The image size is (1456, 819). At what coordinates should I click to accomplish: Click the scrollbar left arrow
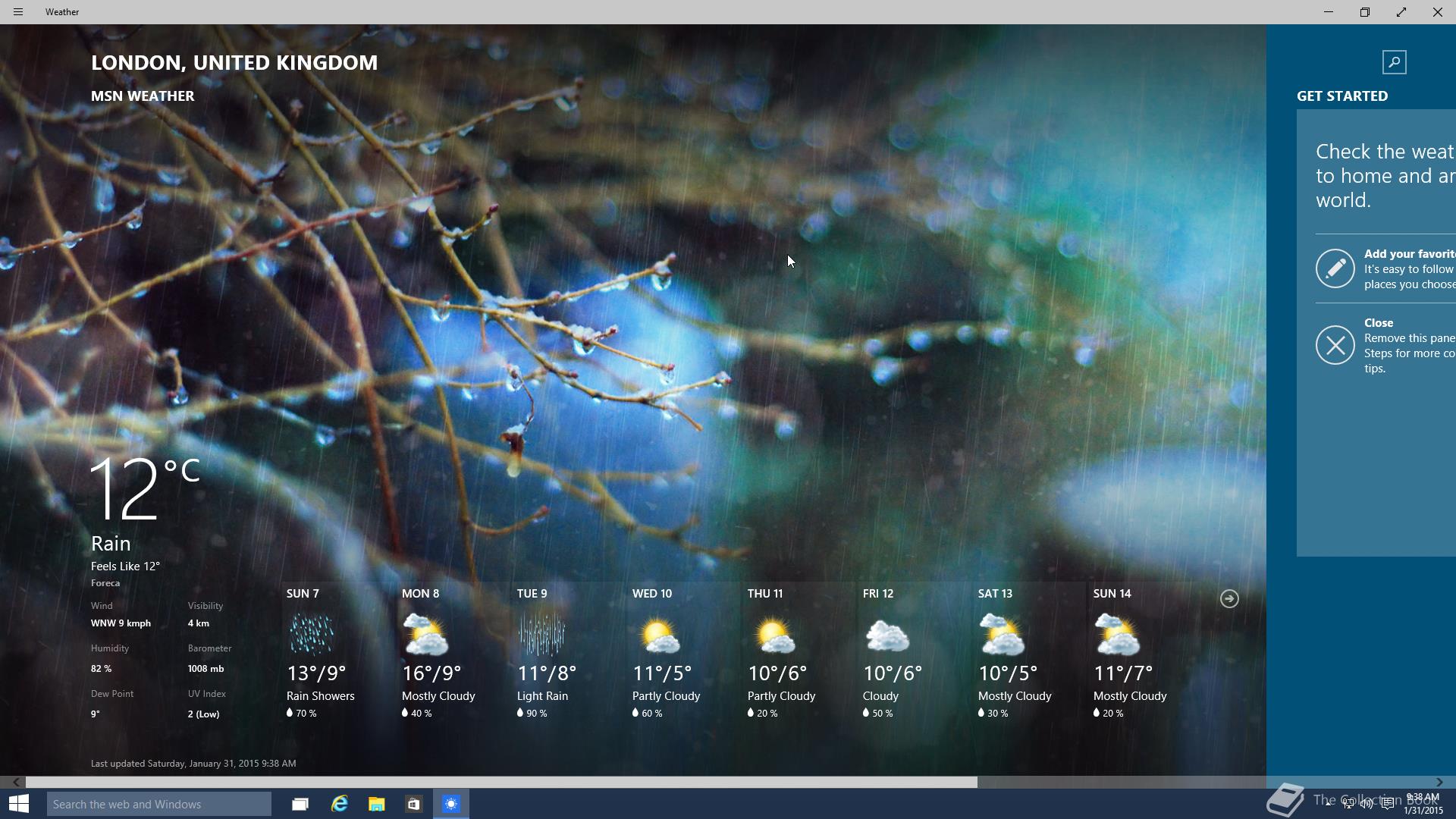(x=16, y=782)
